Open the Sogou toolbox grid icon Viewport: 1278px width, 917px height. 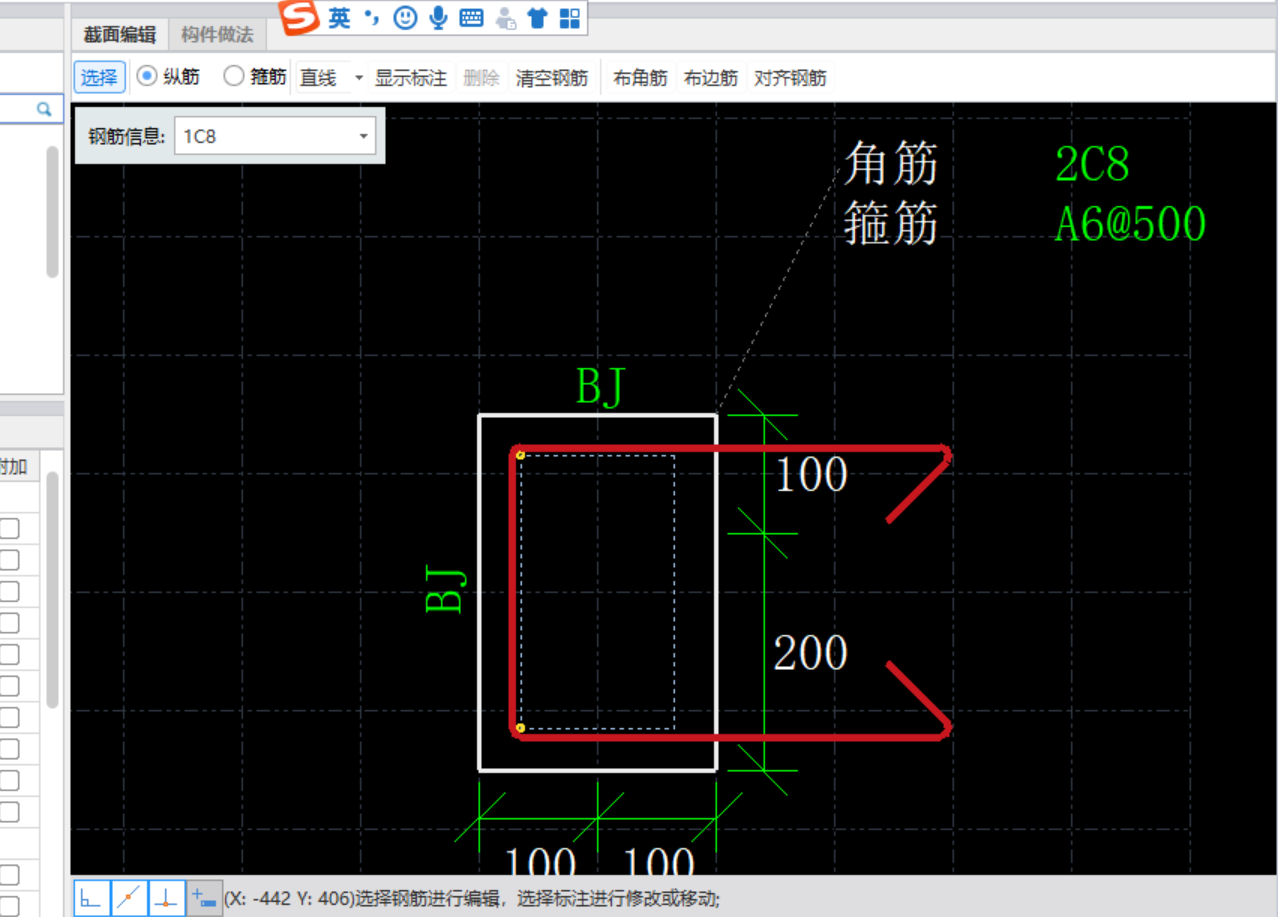pos(569,18)
